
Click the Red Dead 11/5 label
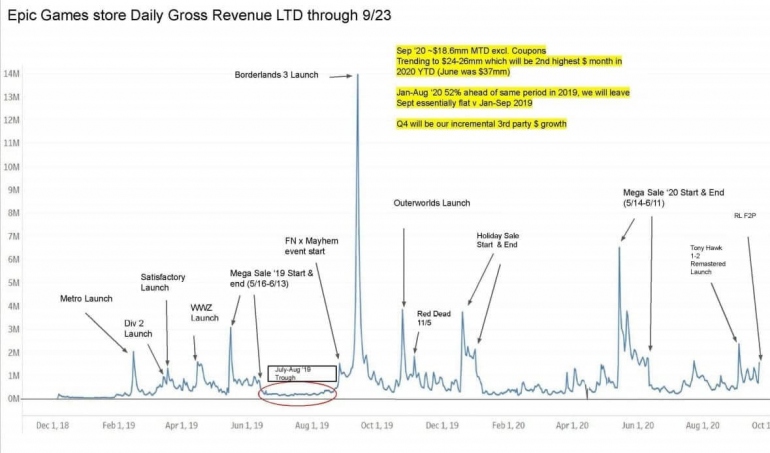(x=434, y=318)
